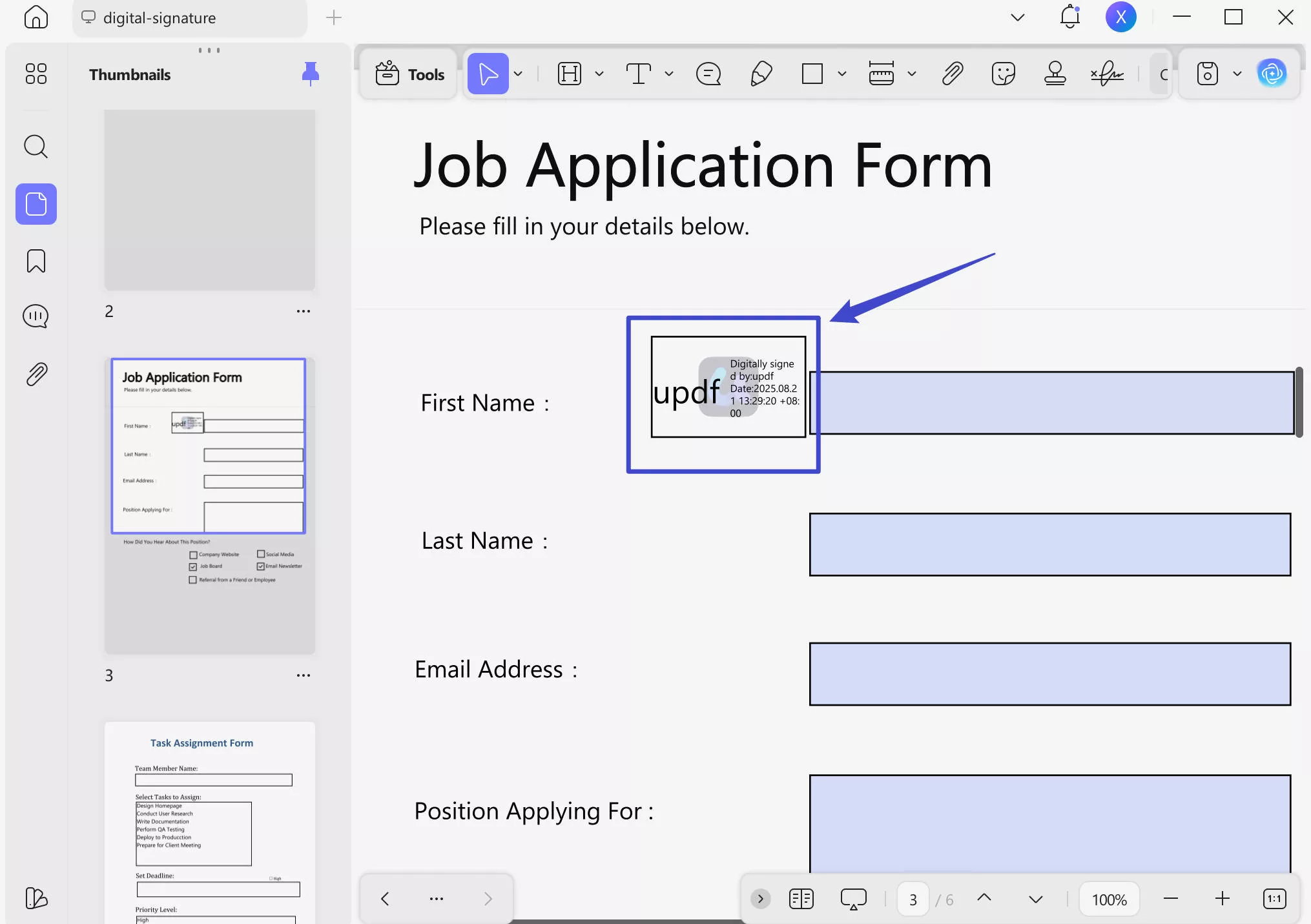Viewport: 1311px width, 924px height.
Task: Click the Last Name input field
Action: coord(1049,544)
